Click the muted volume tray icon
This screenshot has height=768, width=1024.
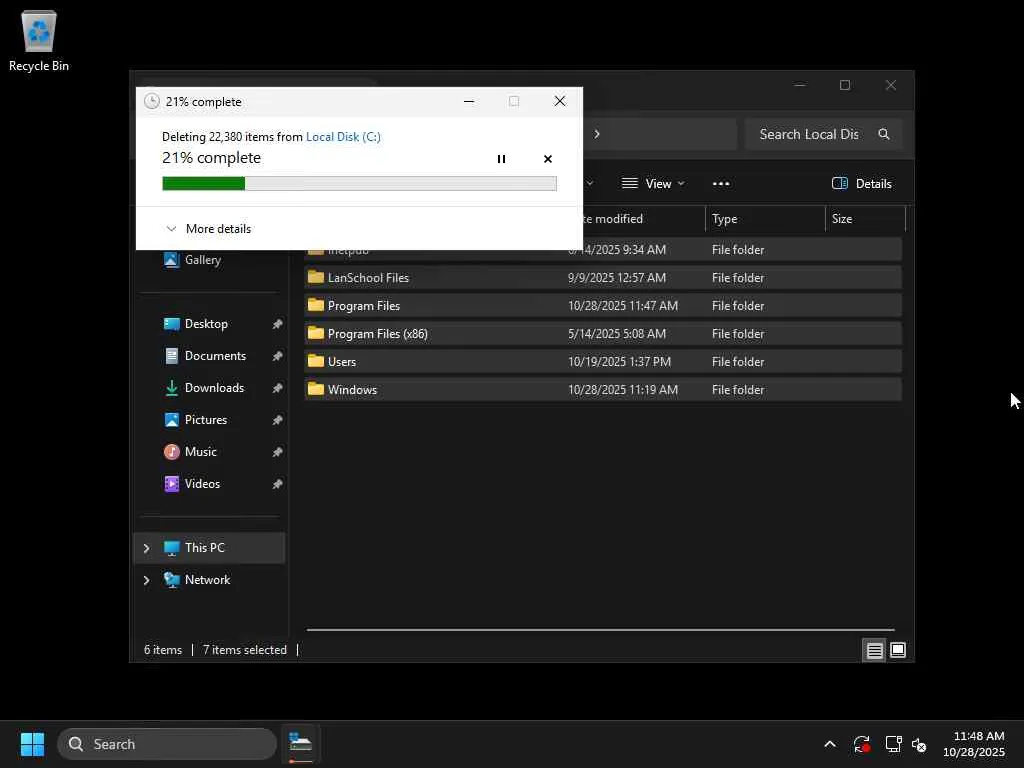tap(919, 744)
